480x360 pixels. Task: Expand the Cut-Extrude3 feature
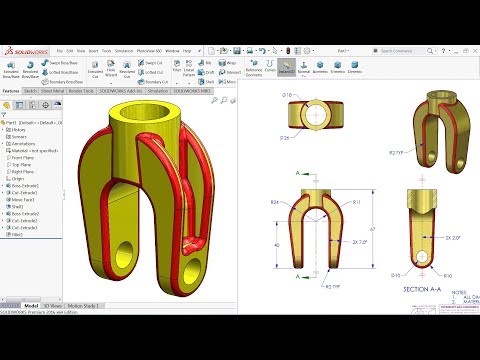(3, 228)
